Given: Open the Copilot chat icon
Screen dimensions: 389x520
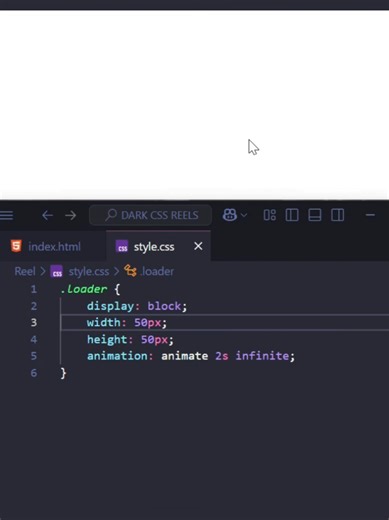Looking at the screenshot, I should [229, 215].
